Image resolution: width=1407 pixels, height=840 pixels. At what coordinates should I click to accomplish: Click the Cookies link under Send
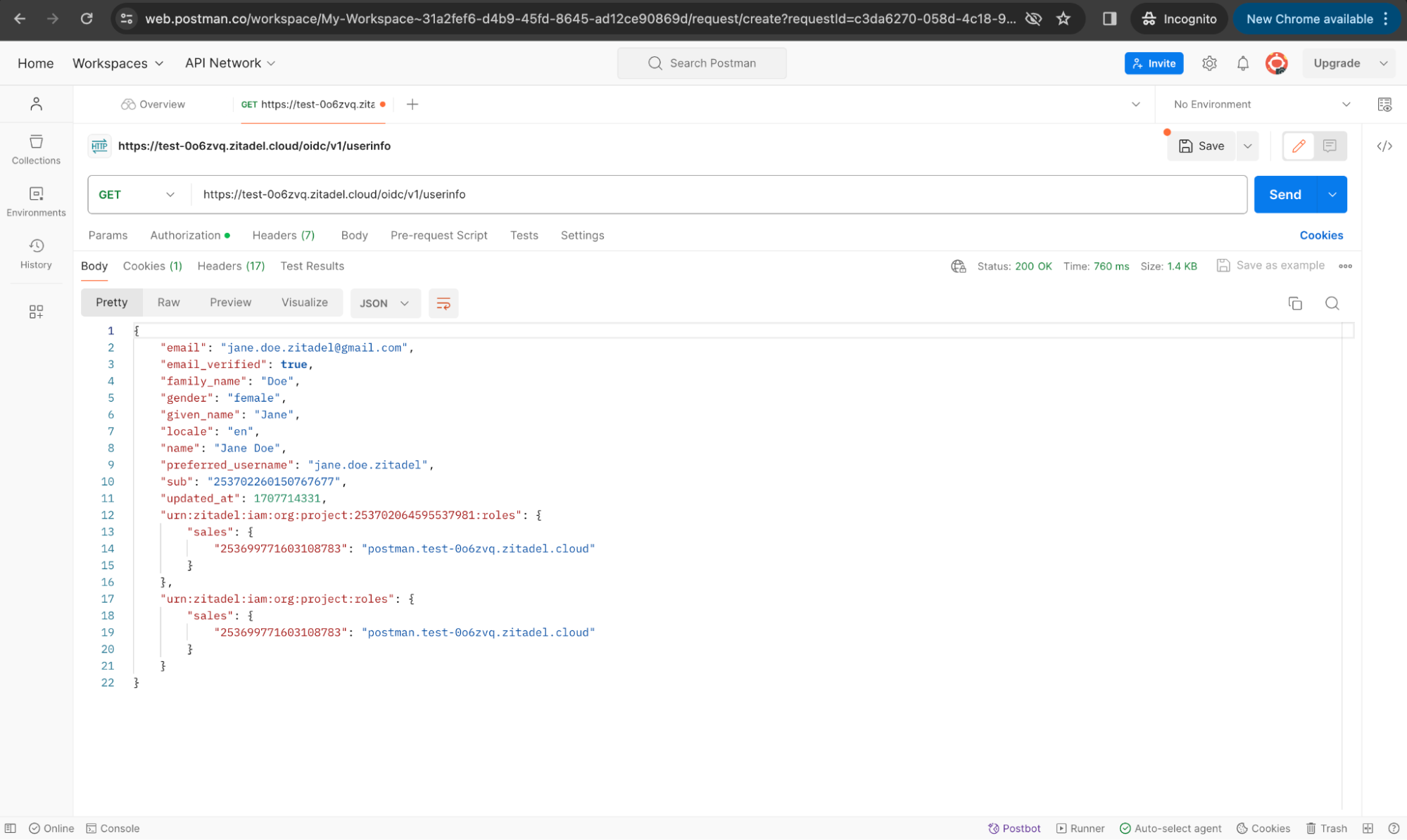[x=1321, y=235]
